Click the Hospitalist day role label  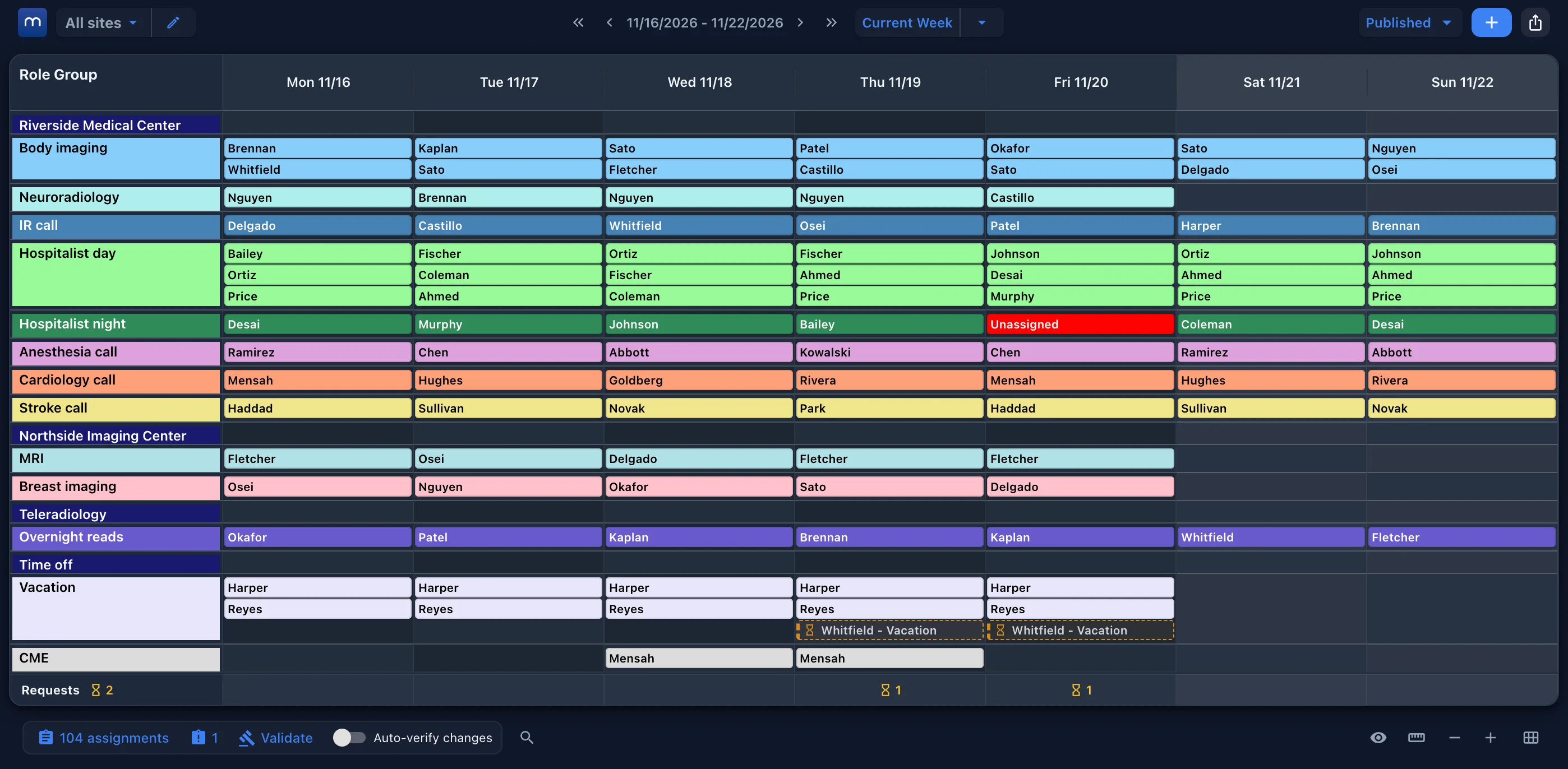pos(116,275)
